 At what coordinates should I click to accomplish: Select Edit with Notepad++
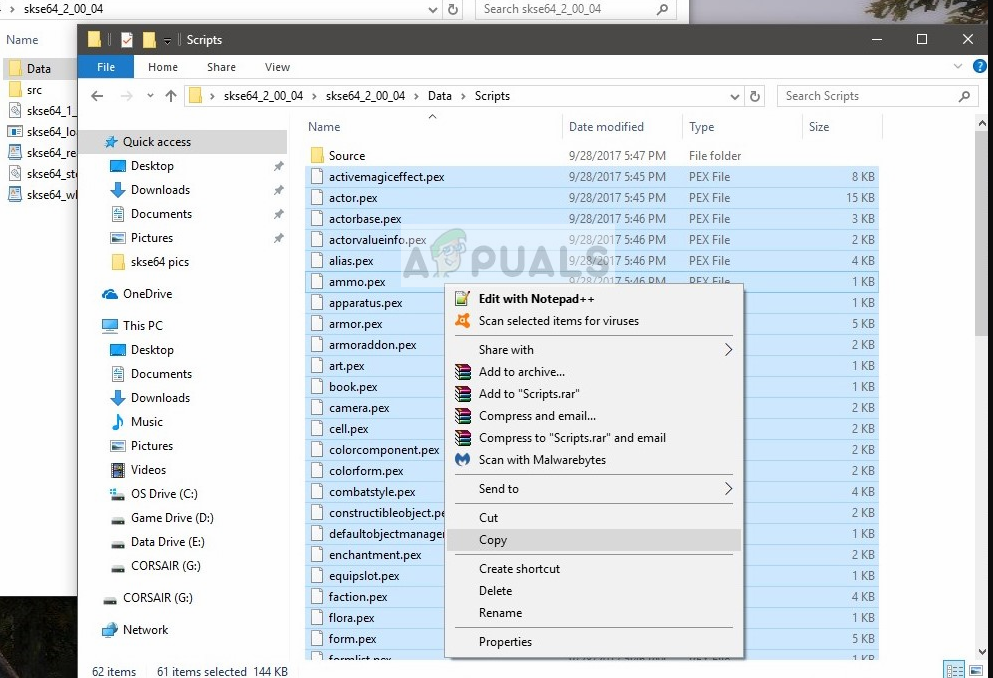coord(593,299)
